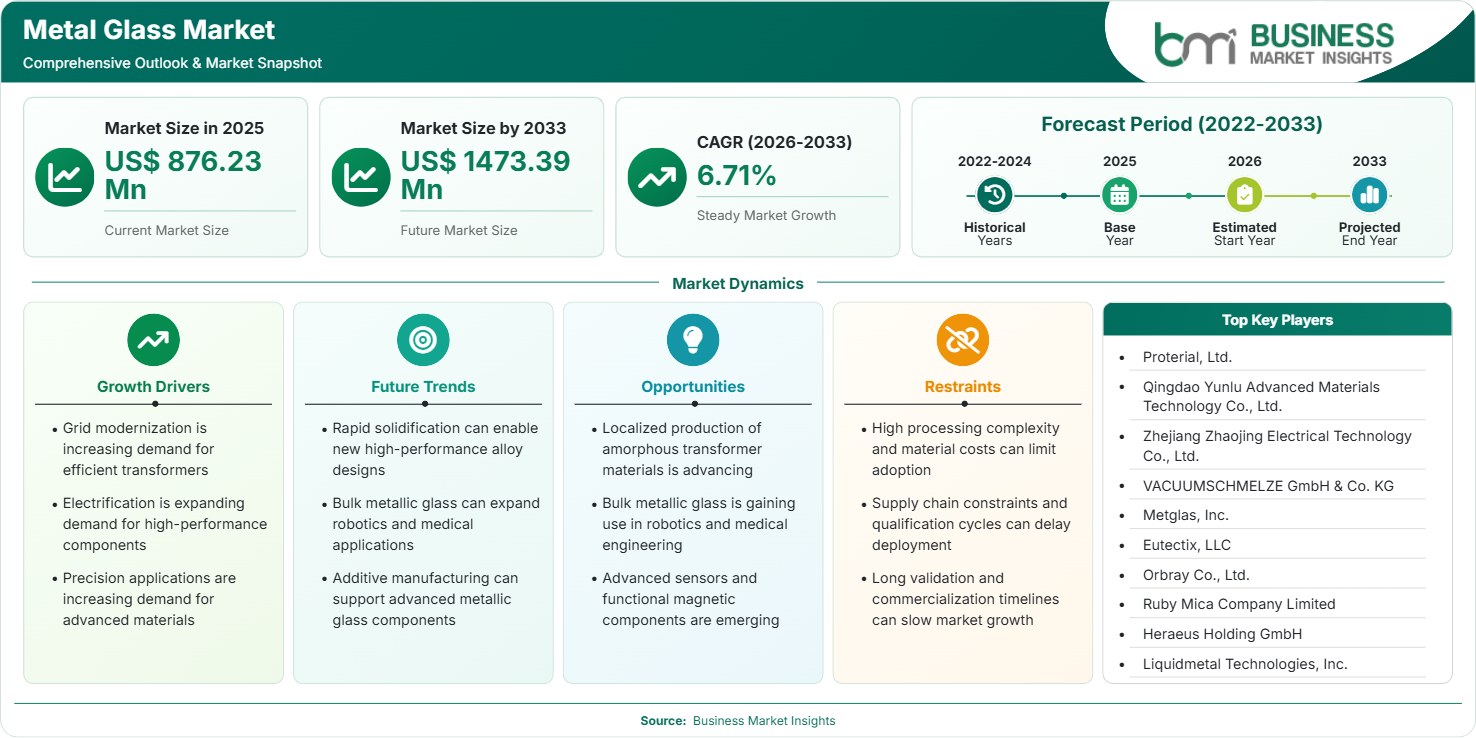Click the Base Year calendar icon

click(x=1119, y=195)
